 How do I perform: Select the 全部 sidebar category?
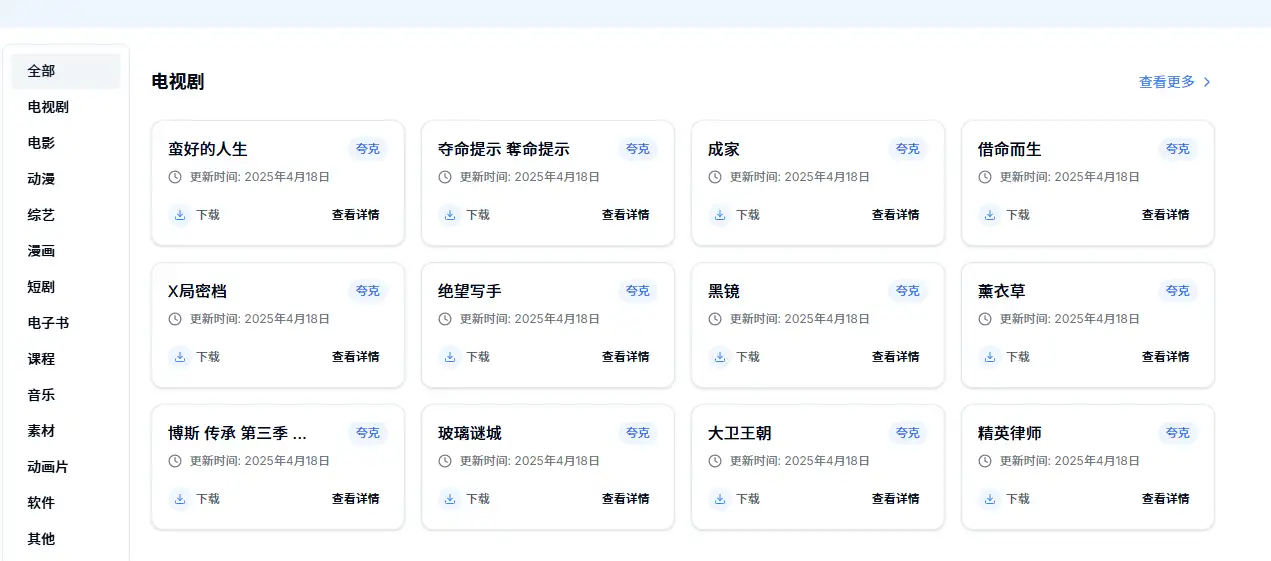[x=41, y=71]
